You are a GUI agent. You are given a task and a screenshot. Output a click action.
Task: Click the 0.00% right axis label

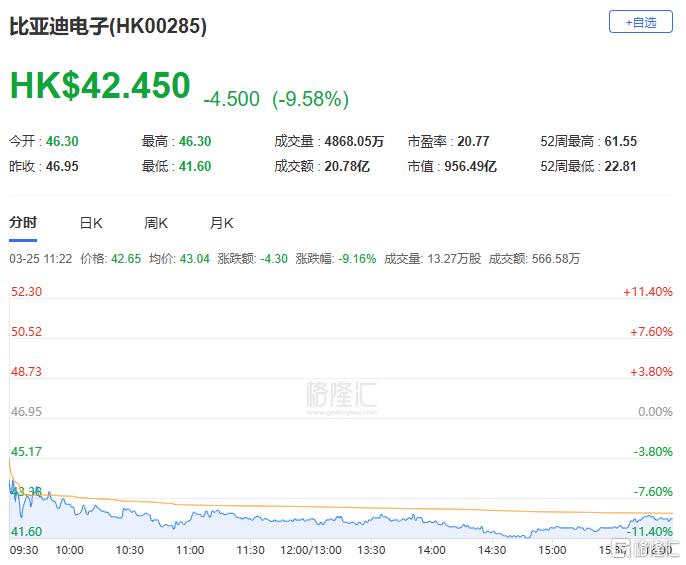click(655, 411)
